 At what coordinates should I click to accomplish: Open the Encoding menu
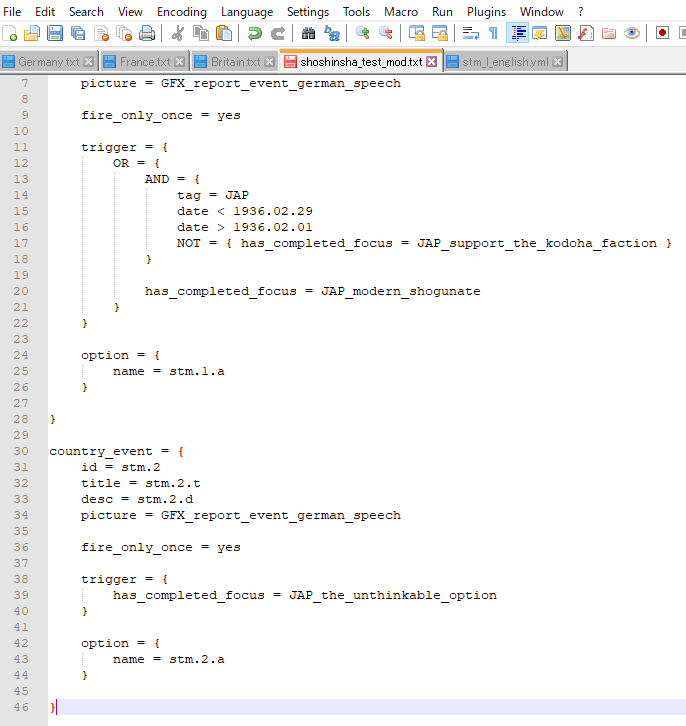182,12
